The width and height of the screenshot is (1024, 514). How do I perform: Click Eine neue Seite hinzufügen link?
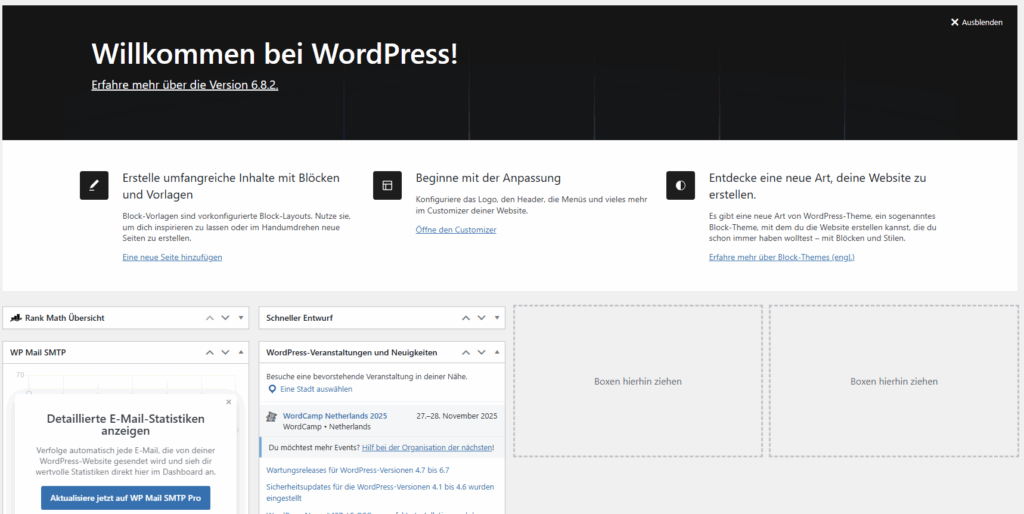[172, 257]
